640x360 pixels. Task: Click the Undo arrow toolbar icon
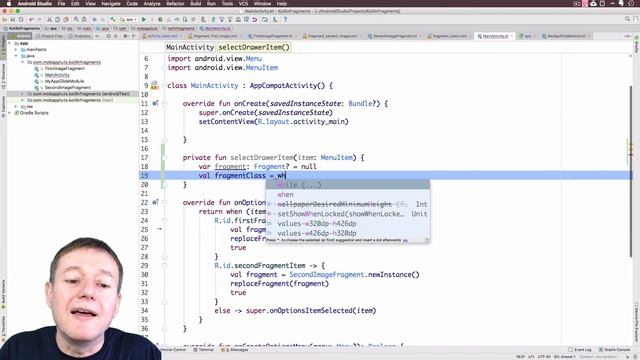(31, 19)
